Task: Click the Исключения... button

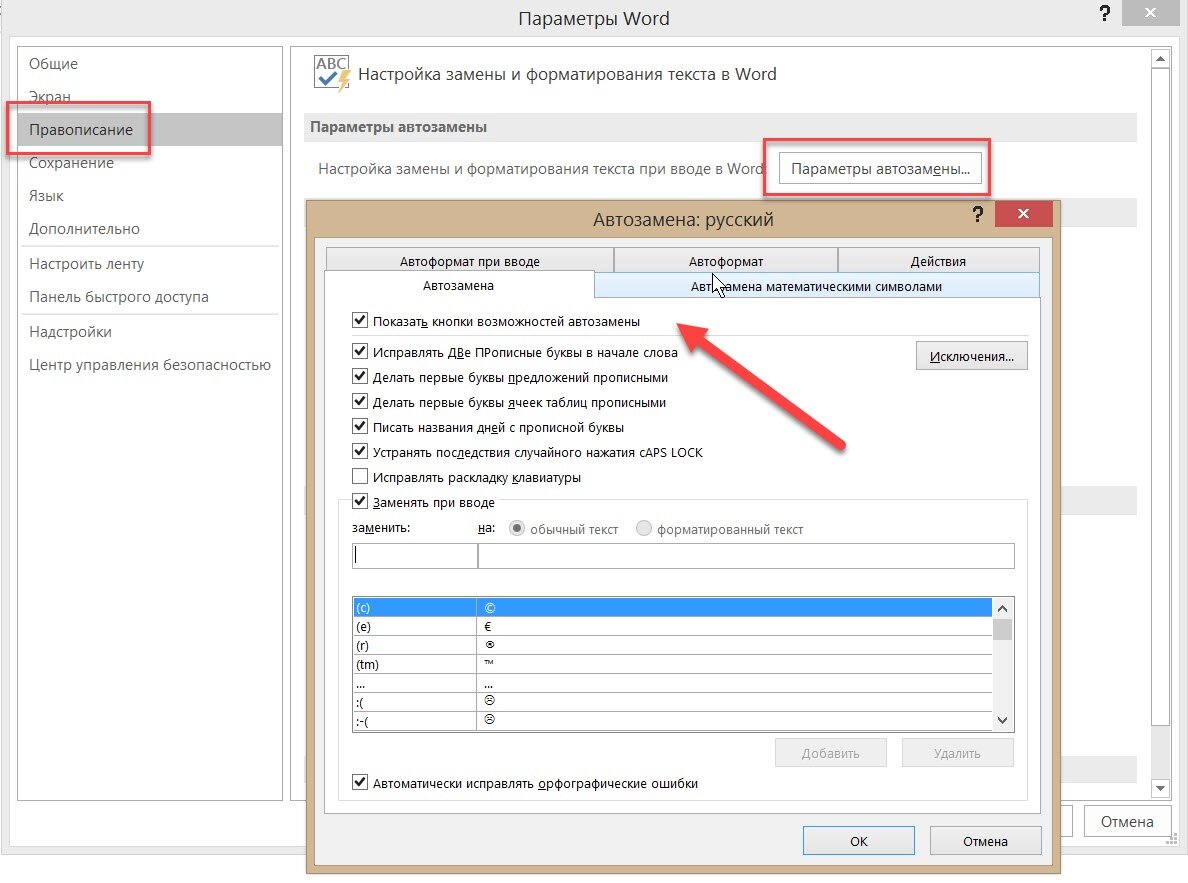Action: 971,355
